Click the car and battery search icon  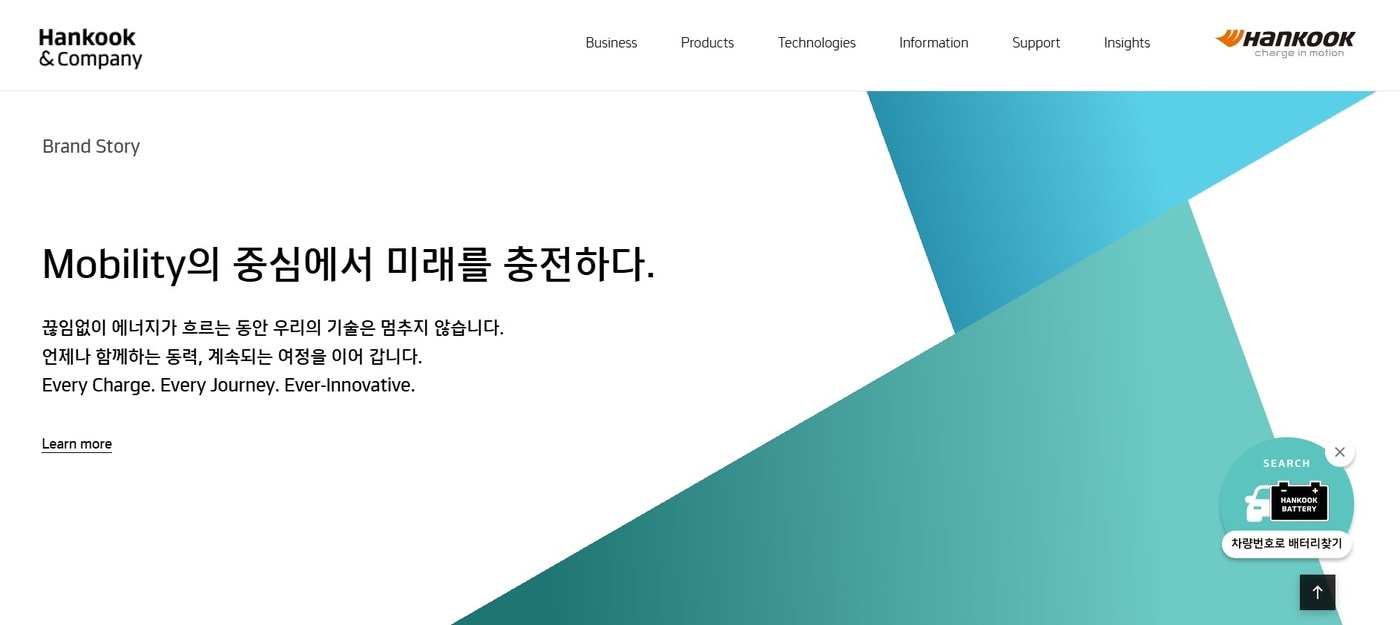click(1285, 502)
